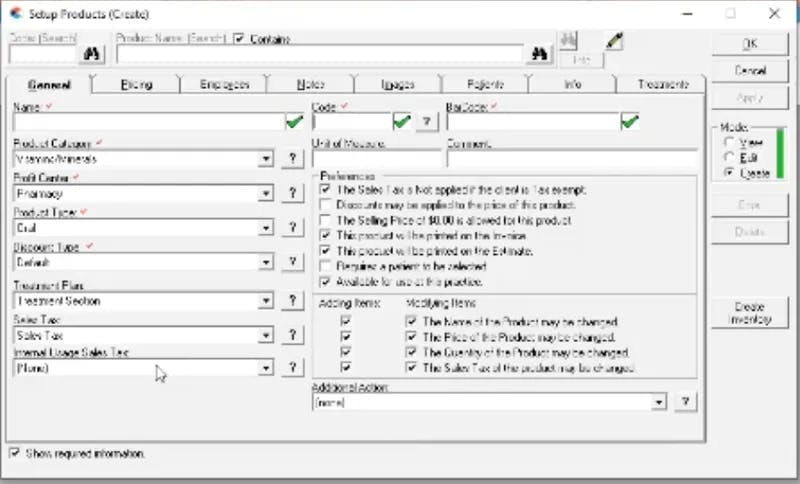Expand Product Type dropdown
Viewport: 800px width, 484px height.
[266, 227]
